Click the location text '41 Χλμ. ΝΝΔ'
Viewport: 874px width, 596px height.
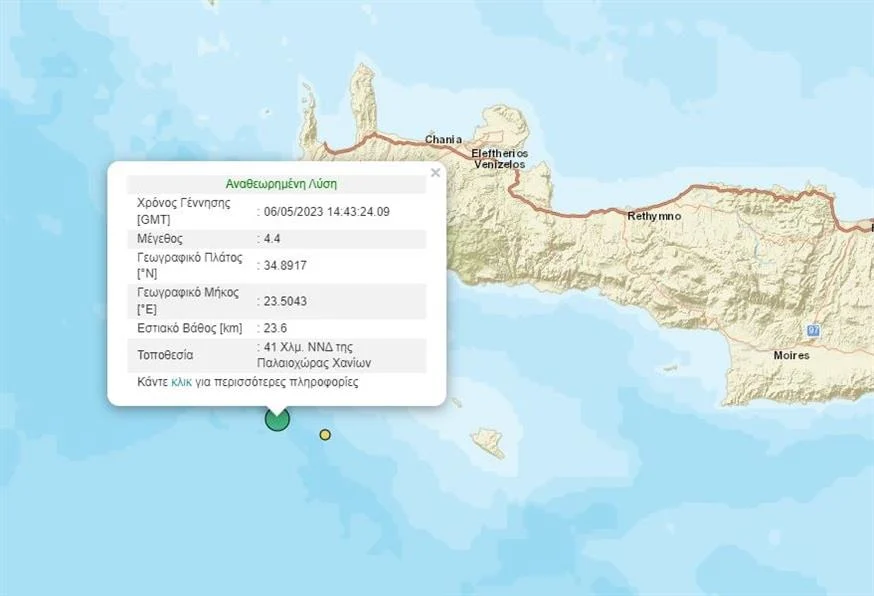click(298, 348)
